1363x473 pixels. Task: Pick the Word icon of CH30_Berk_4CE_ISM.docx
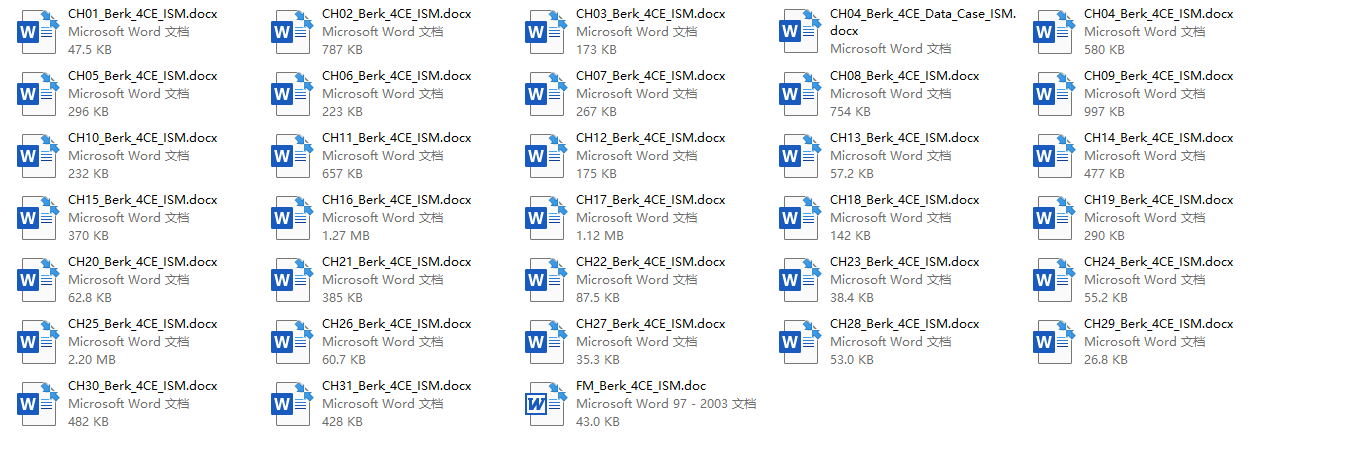pos(39,404)
